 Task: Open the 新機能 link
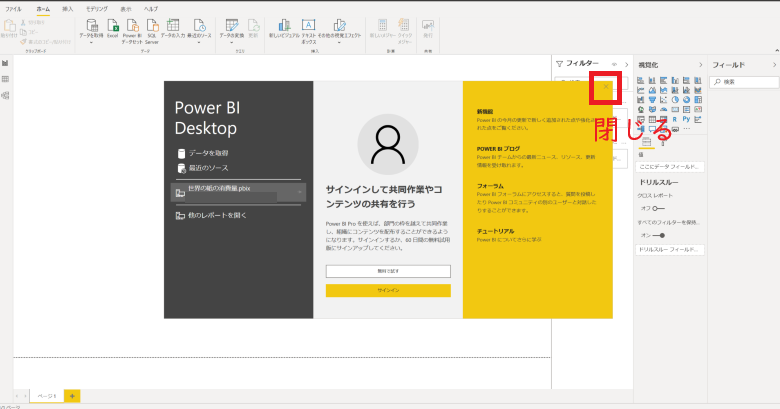click(x=485, y=112)
